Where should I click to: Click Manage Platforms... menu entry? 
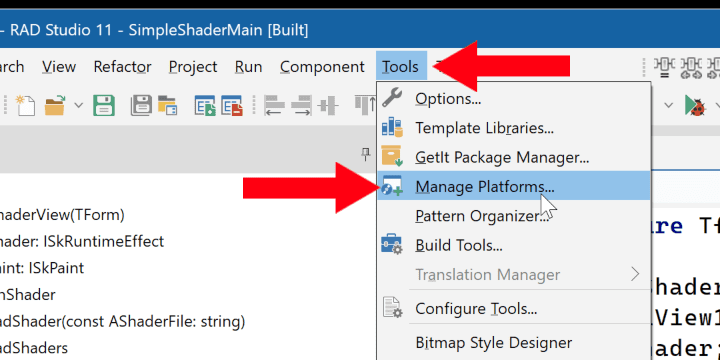click(513, 186)
